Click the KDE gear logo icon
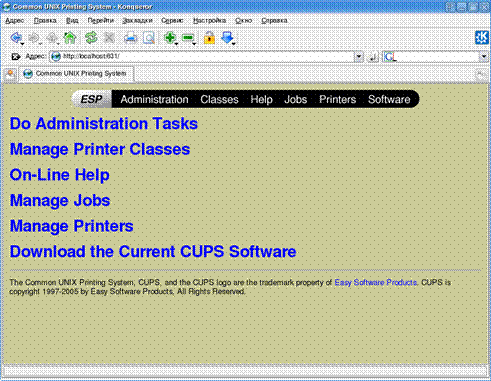Image resolution: width=491 pixels, height=381 pixels. click(482, 38)
